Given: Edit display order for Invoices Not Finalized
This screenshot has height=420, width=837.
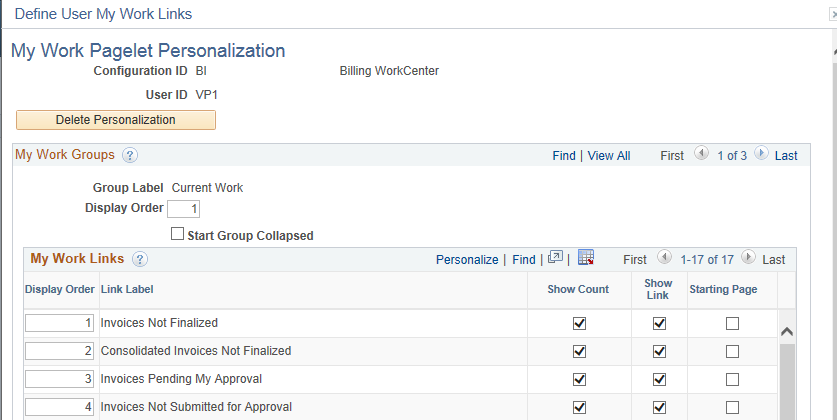Looking at the screenshot, I should click(x=60, y=323).
